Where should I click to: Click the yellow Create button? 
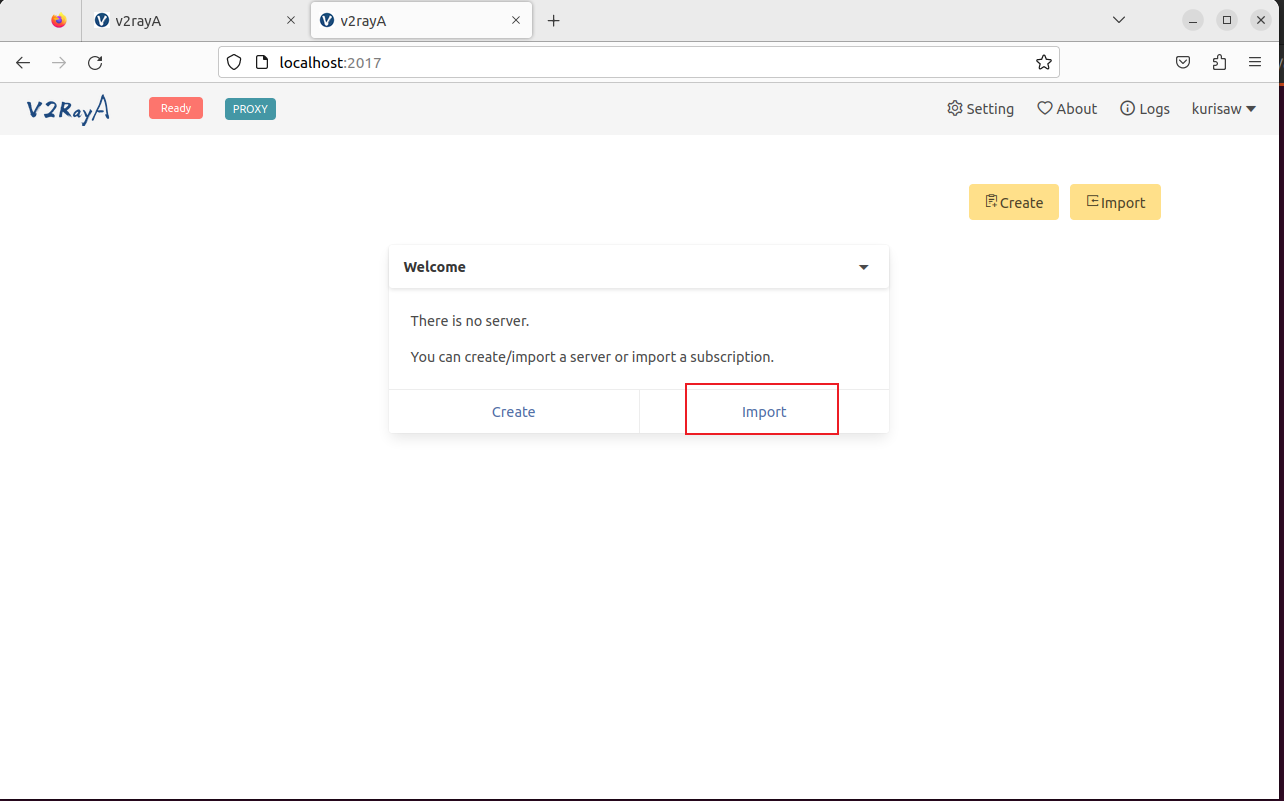tap(1014, 202)
